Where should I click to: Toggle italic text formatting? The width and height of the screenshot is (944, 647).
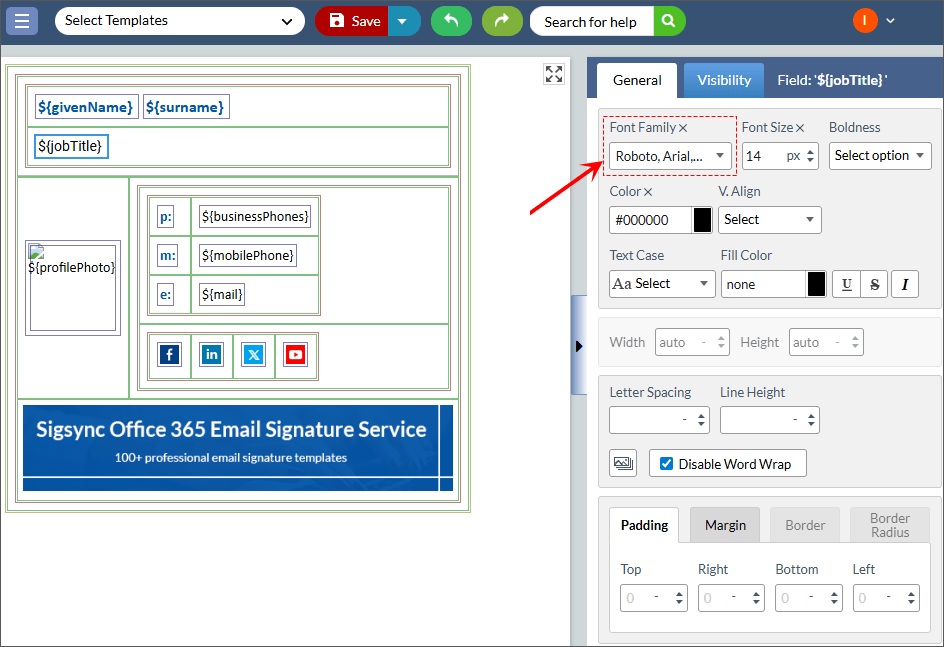[x=904, y=284]
